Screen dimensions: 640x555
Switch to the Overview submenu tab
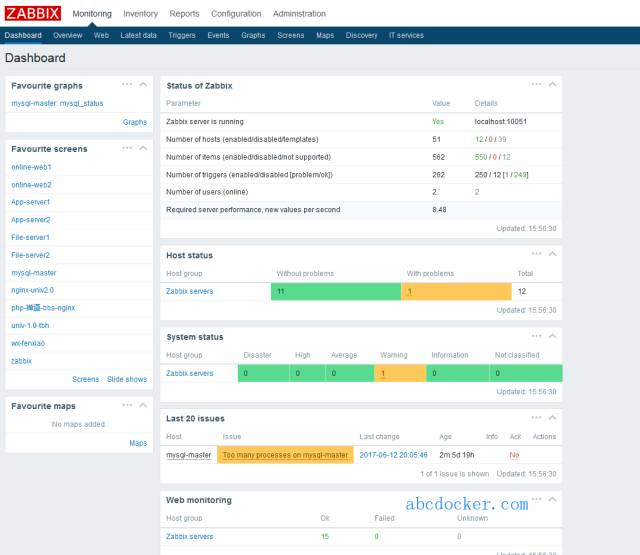pyautogui.click(x=68, y=35)
